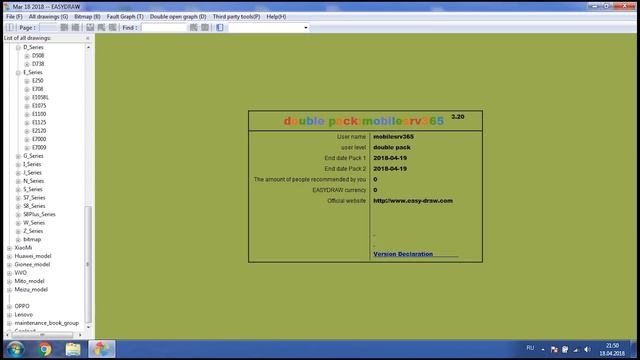This screenshot has height=360, width=640.
Task: Collapse the E_Series tree node
Action: point(18,73)
